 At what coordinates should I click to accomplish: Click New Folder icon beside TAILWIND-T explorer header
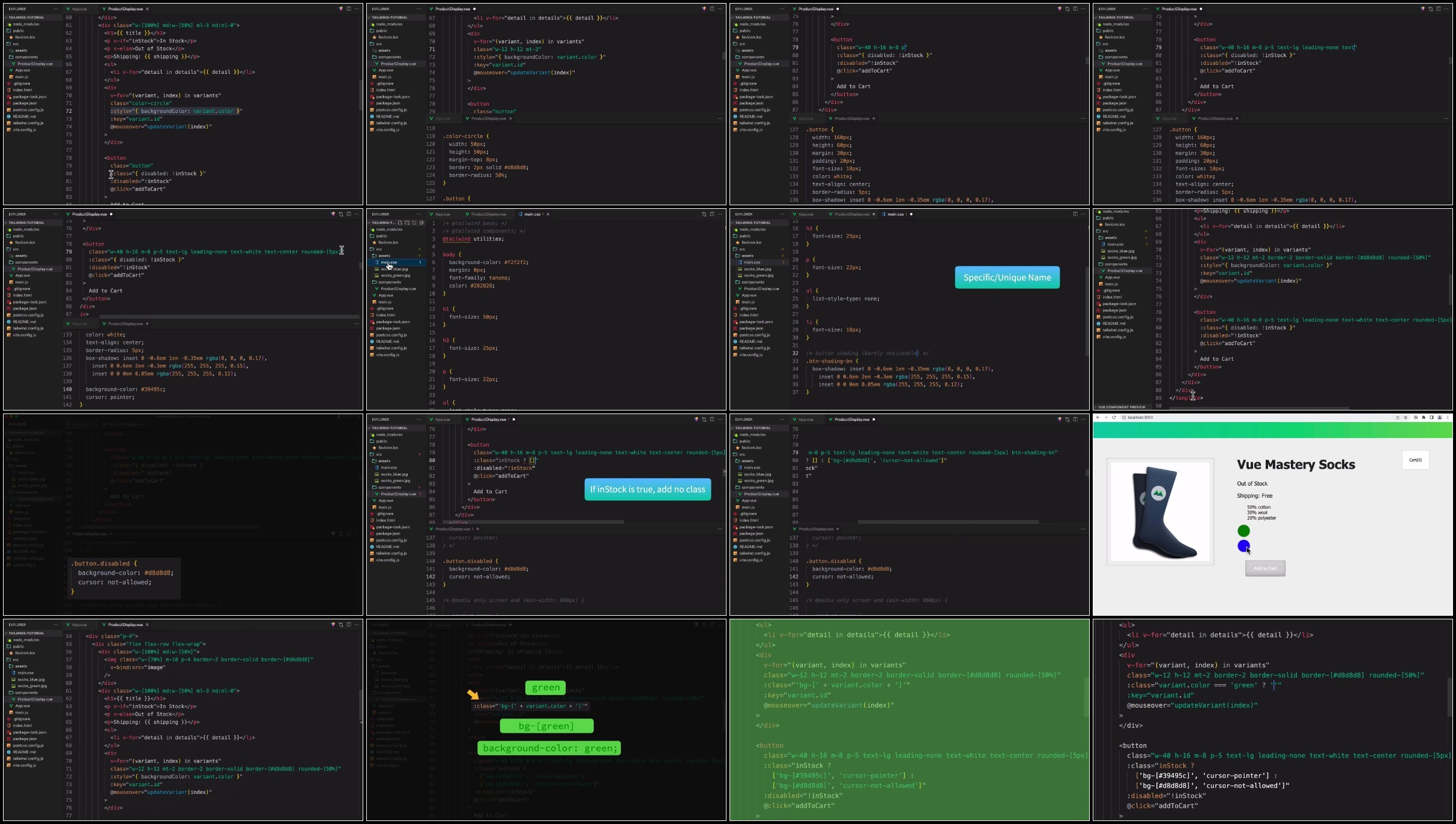[407, 223]
